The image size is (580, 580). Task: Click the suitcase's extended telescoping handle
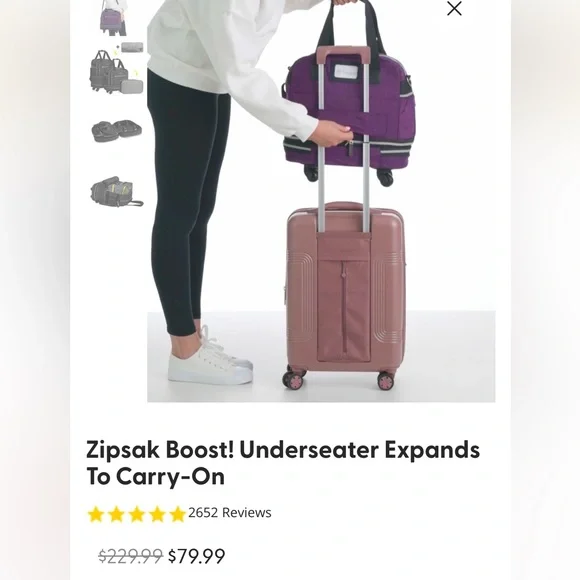pyautogui.click(x=343, y=139)
